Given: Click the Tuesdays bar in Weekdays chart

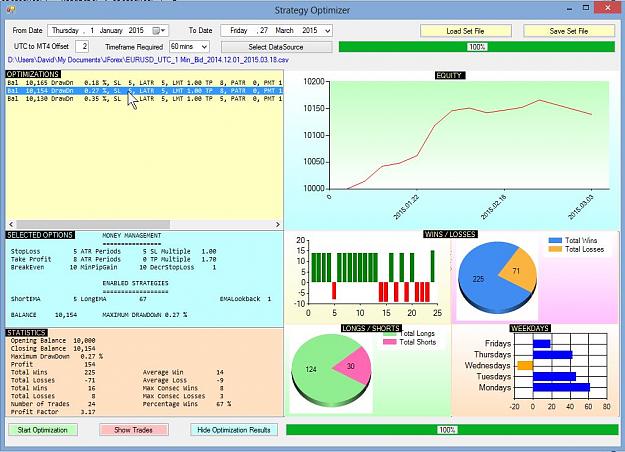Looking at the screenshot, I should click(x=554, y=376).
